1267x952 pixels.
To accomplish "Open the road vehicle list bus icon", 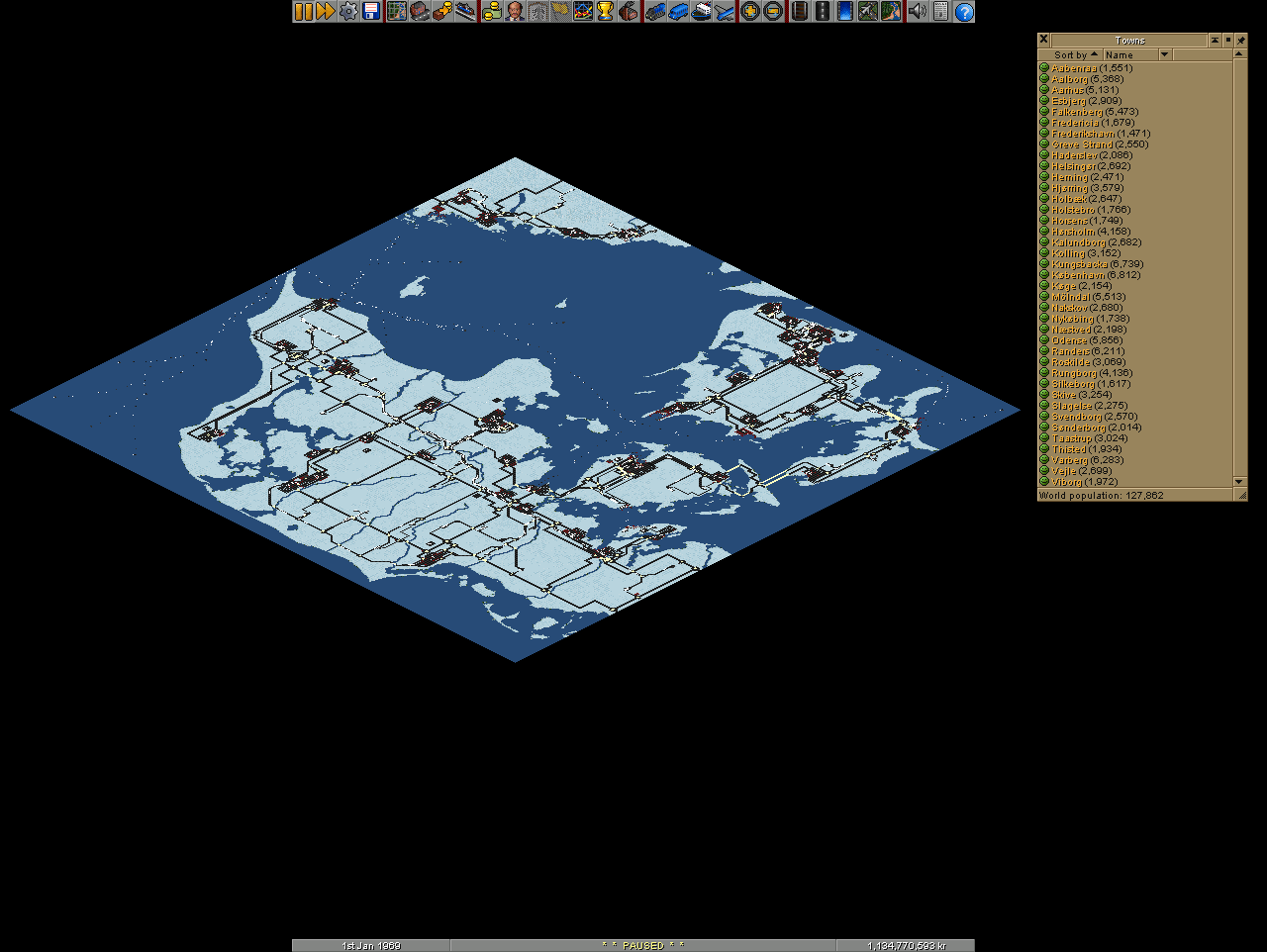I will [x=678, y=12].
